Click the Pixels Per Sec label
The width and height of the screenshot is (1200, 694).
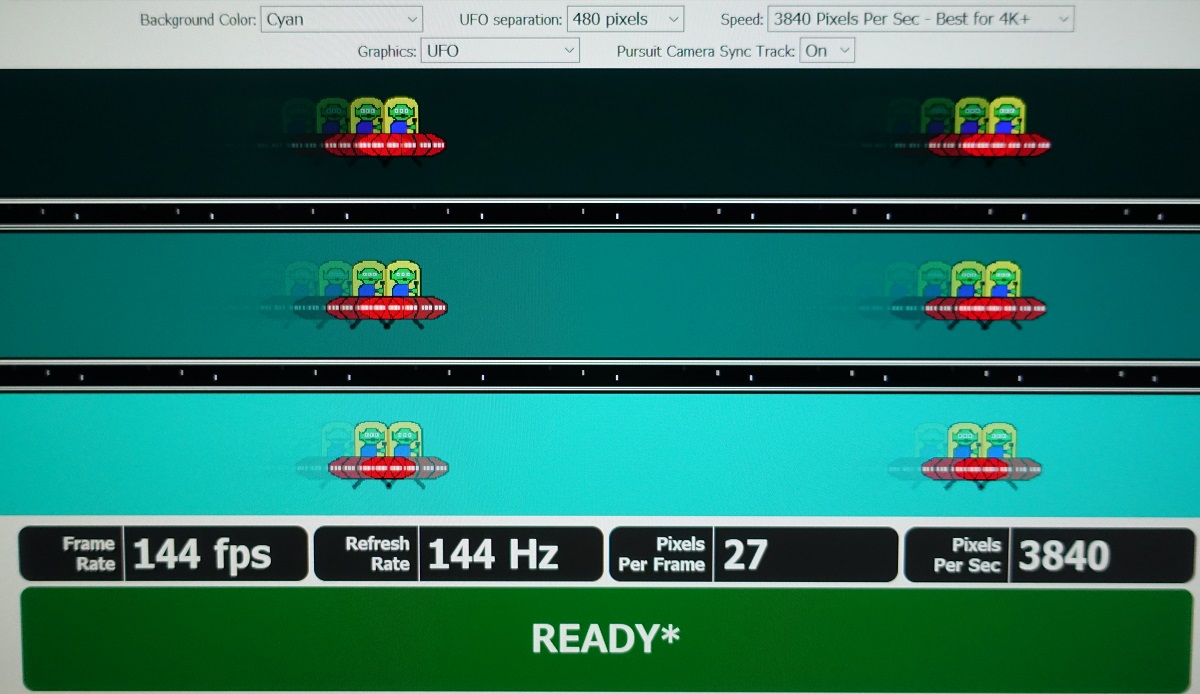(x=966, y=554)
